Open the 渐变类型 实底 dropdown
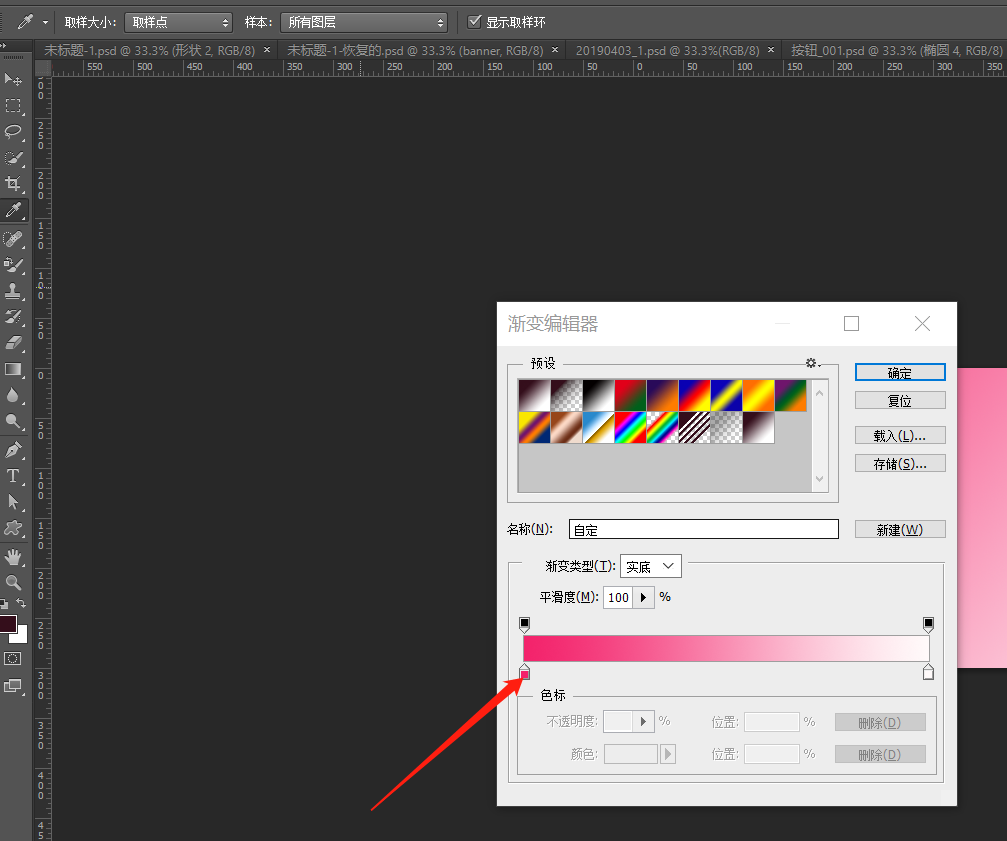Viewport: 1007px width, 841px height. tap(651, 566)
